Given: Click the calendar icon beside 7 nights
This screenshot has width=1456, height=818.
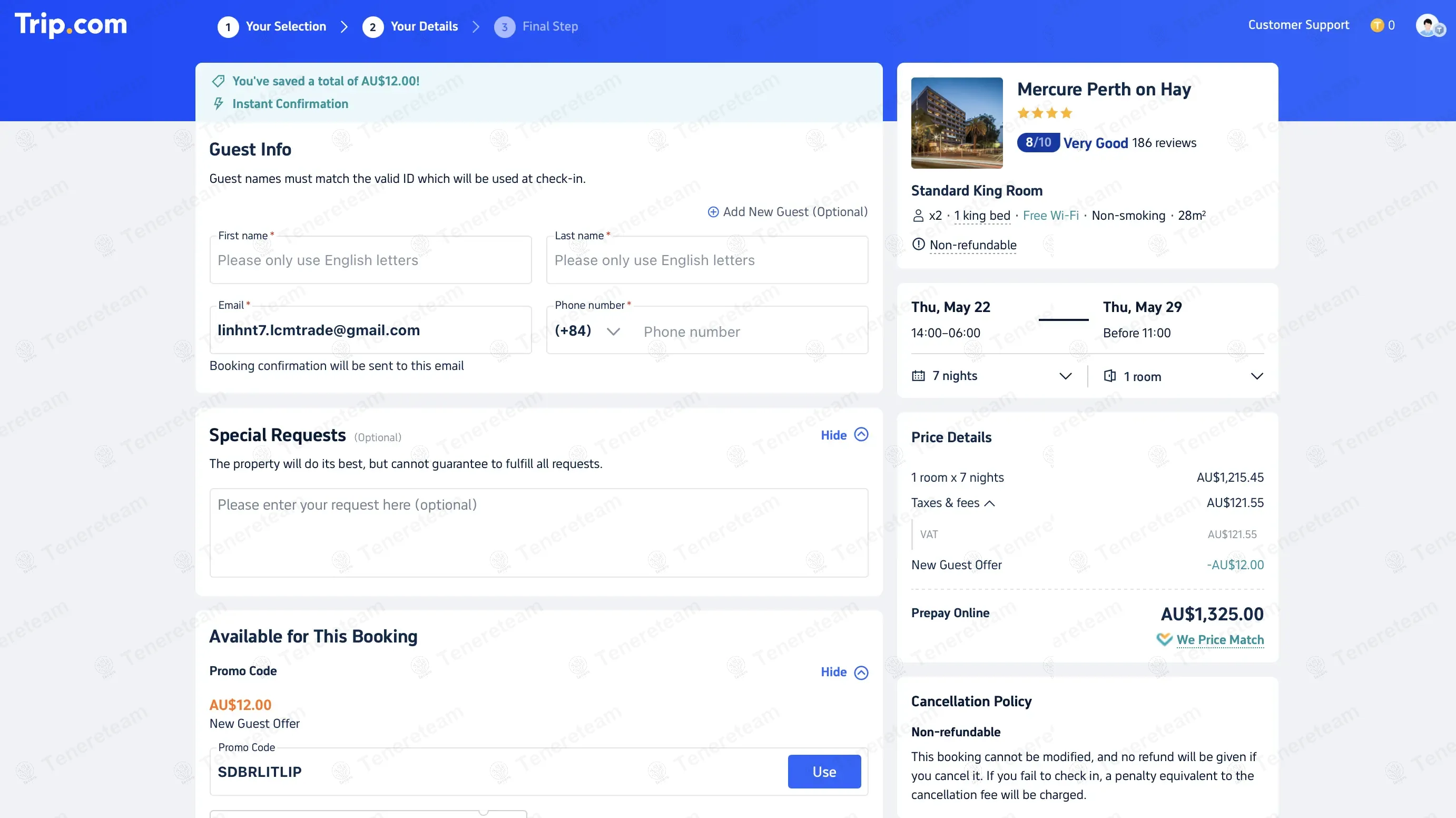Looking at the screenshot, I should point(919,376).
